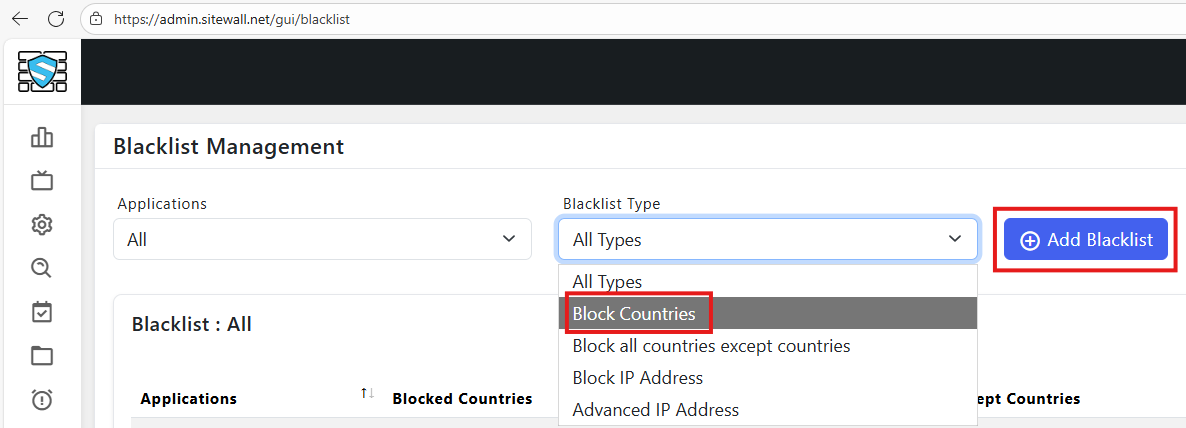Select 'Block all countries except countries'
Screen dimensions: 1186x428
coord(711,346)
